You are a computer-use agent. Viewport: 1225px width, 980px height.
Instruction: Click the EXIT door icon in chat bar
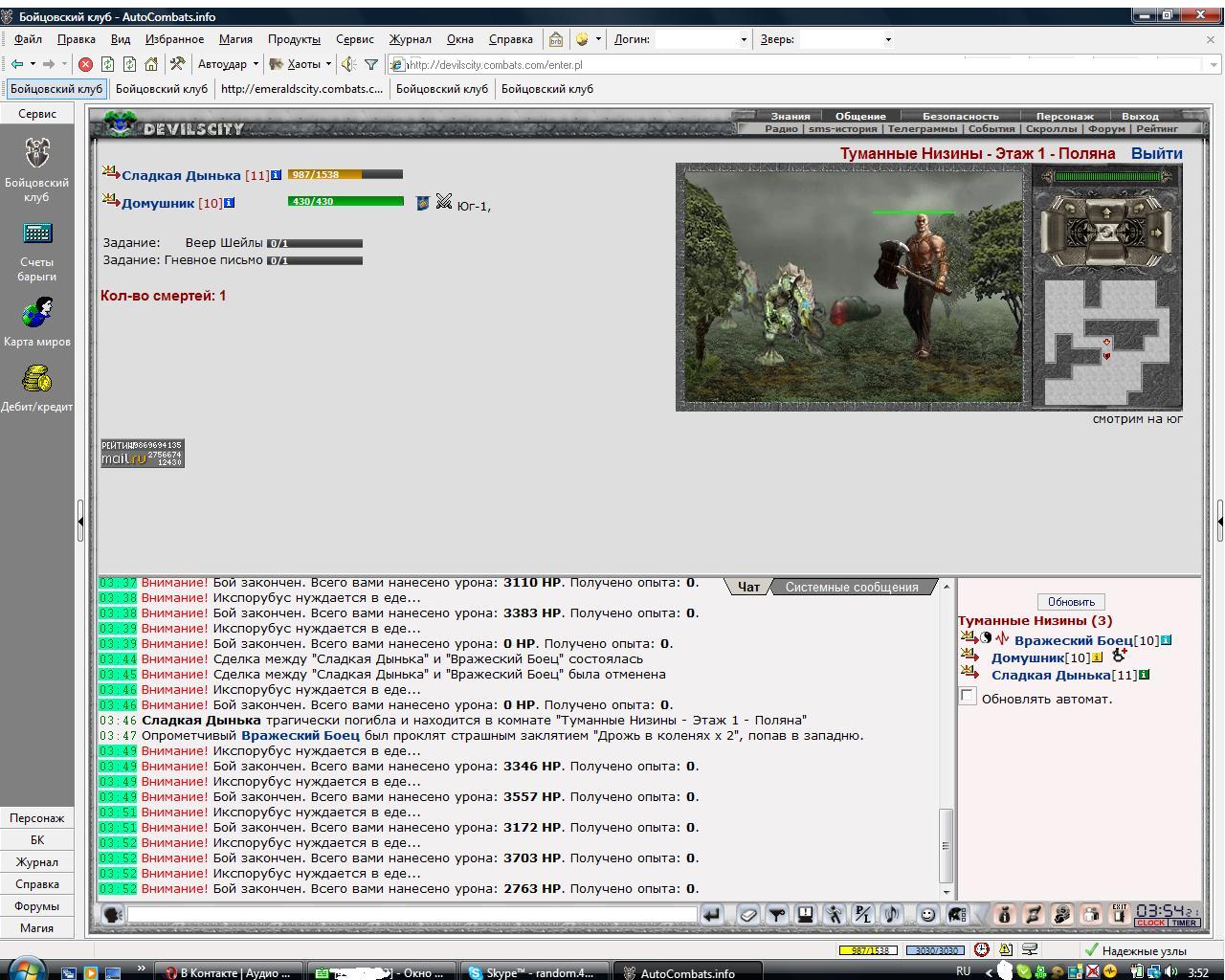(x=1119, y=915)
